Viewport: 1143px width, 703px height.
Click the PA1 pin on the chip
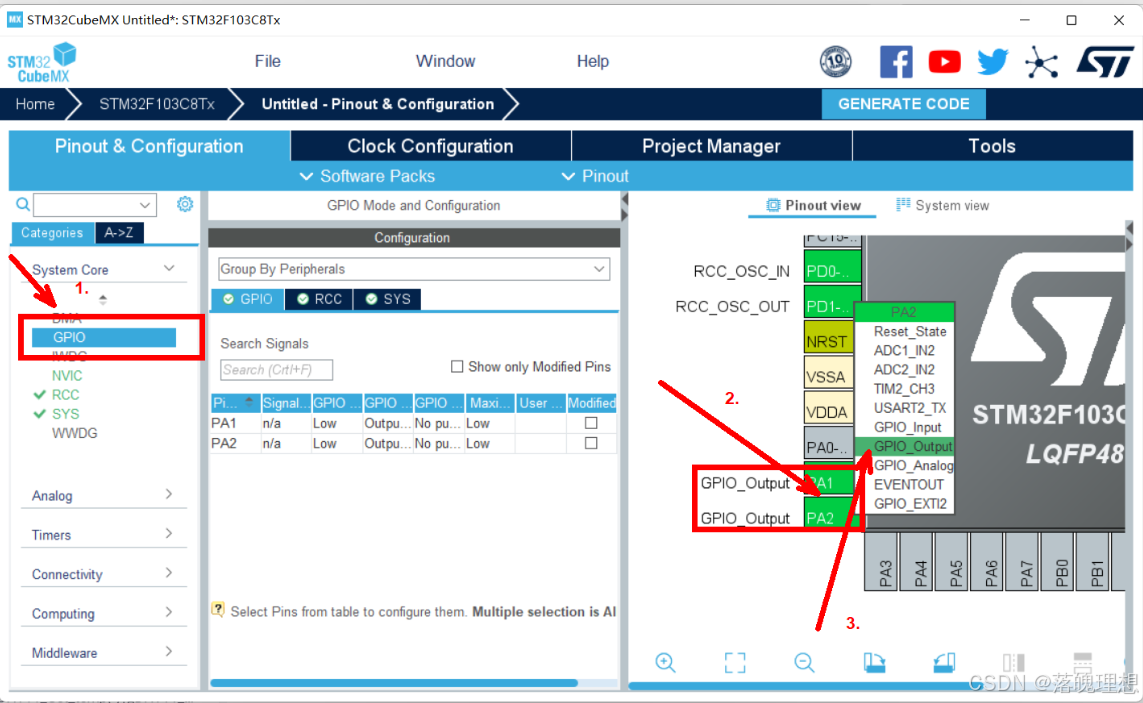coord(830,481)
